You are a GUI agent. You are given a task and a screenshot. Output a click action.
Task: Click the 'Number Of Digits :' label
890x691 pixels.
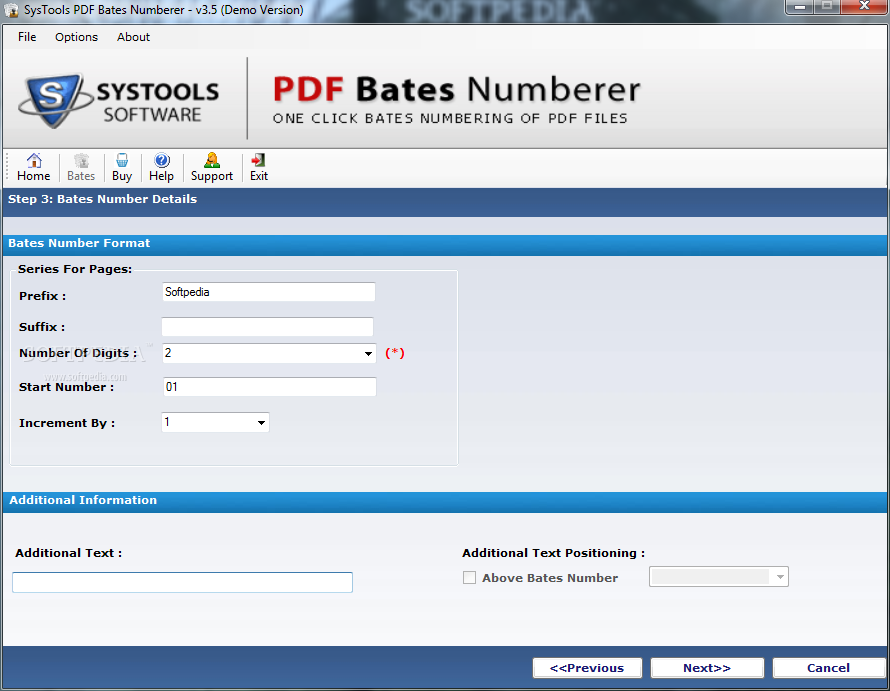(78, 353)
